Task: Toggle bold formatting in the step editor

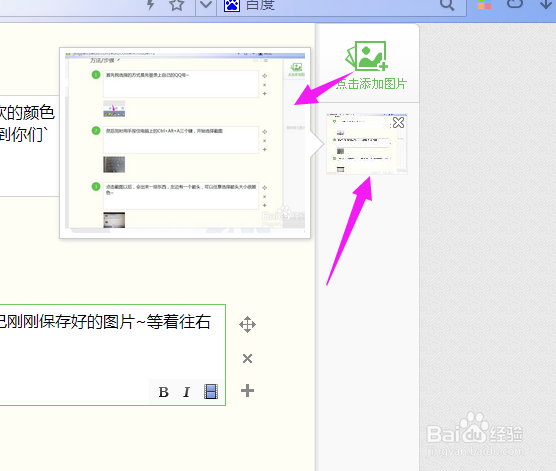Action: (x=163, y=392)
